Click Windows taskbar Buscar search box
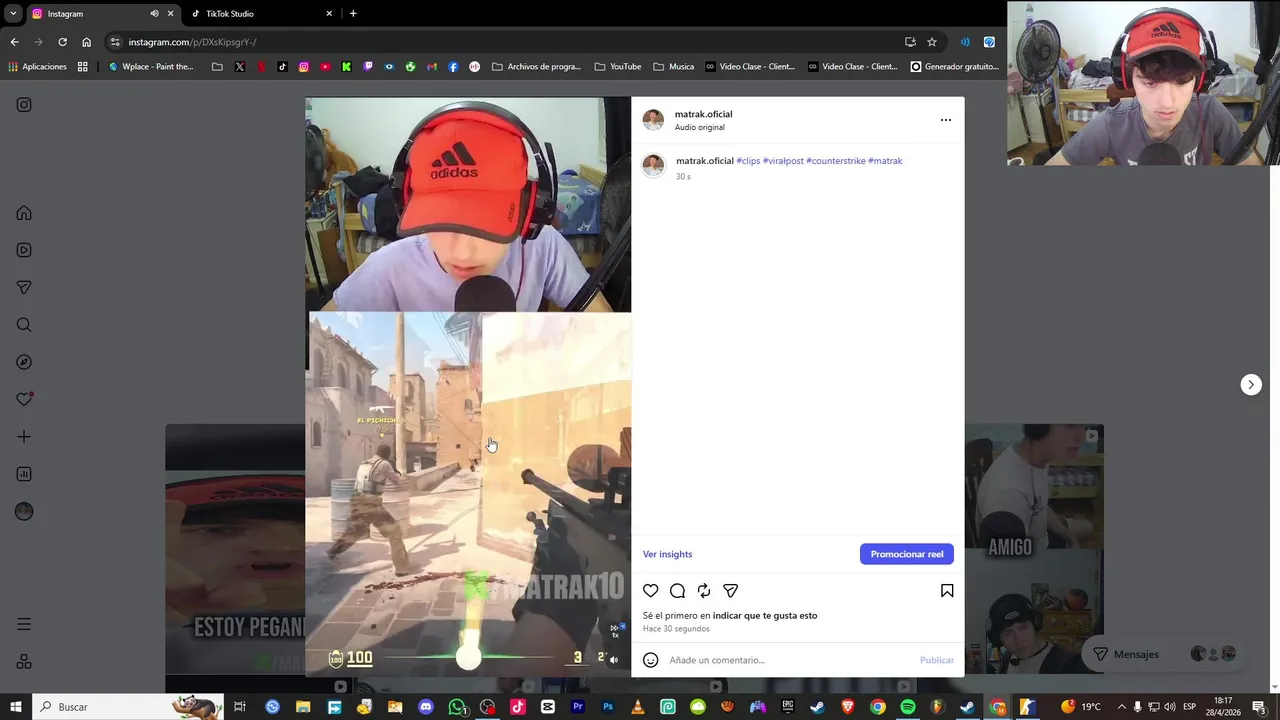 128,707
